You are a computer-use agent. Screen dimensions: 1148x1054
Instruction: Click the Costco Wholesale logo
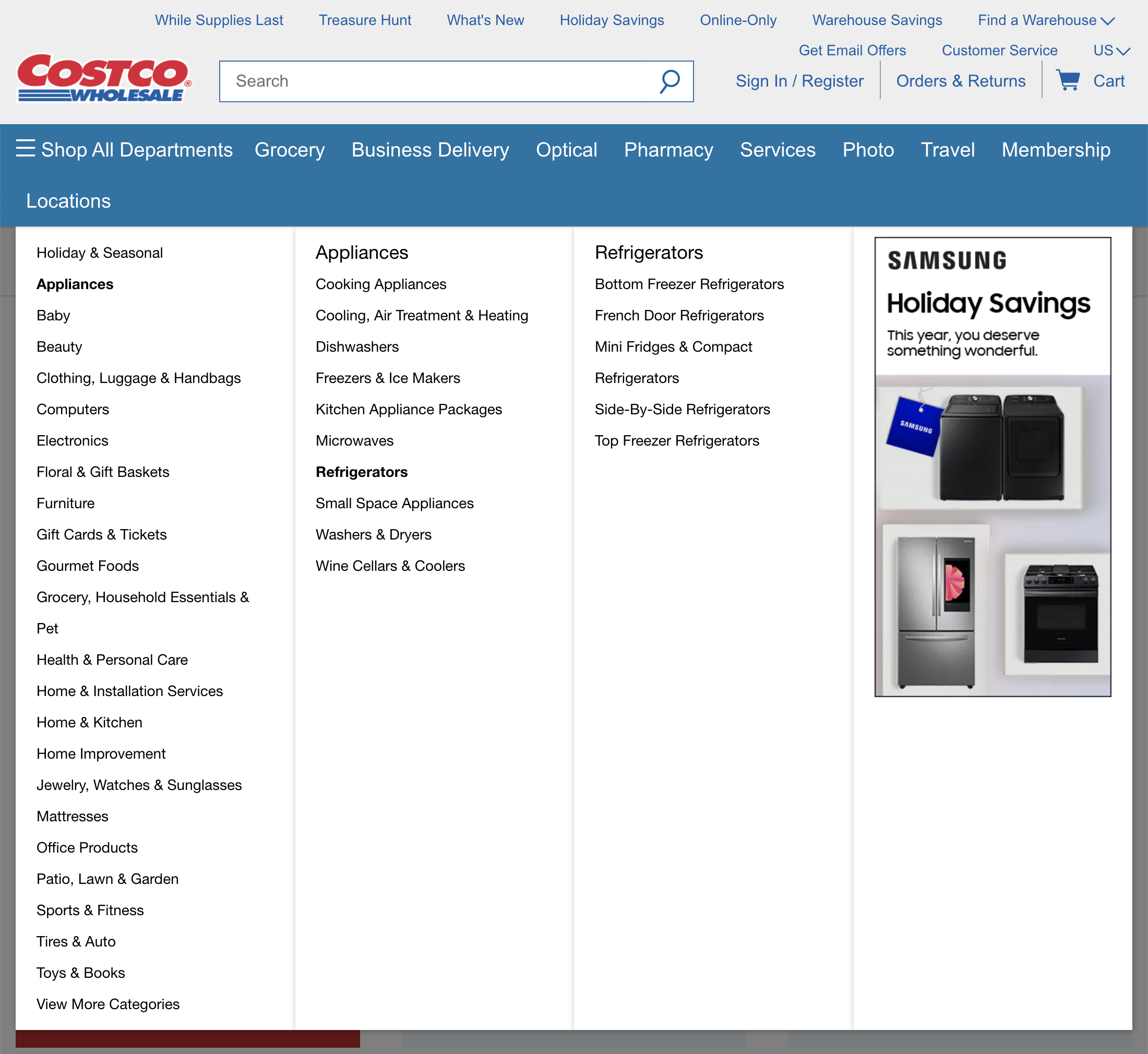tap(103, 80)
